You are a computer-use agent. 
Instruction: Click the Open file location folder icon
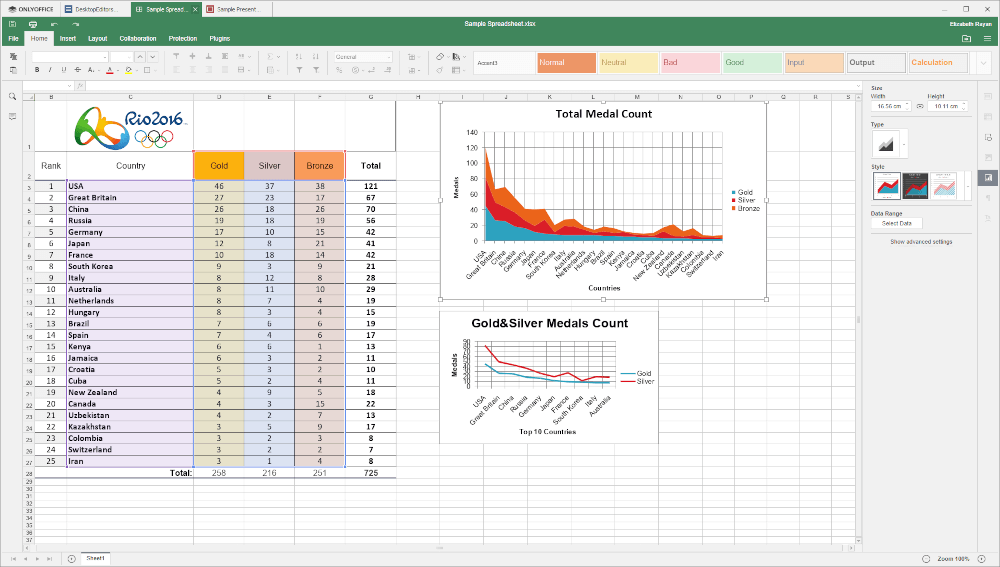click(x=967, y=39)
